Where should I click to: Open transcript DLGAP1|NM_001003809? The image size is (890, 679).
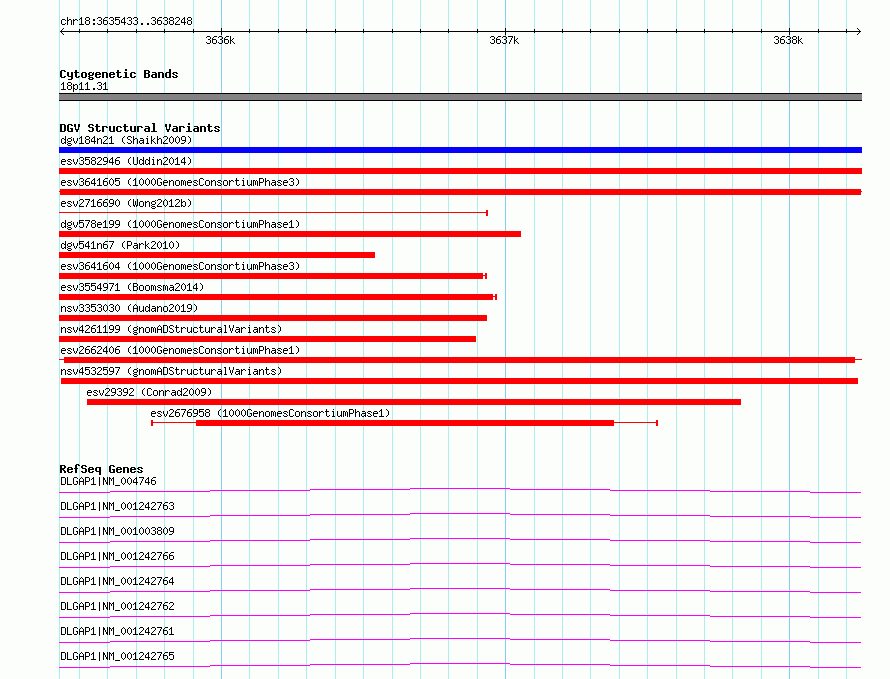[x=117, y=531]
